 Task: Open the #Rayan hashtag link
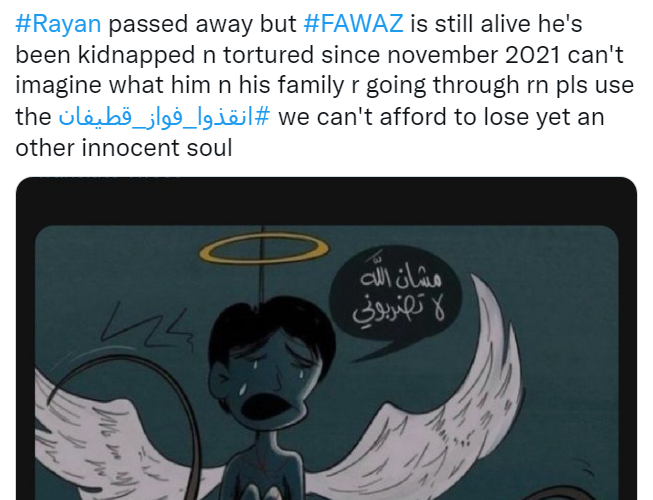tap(58, 24)
